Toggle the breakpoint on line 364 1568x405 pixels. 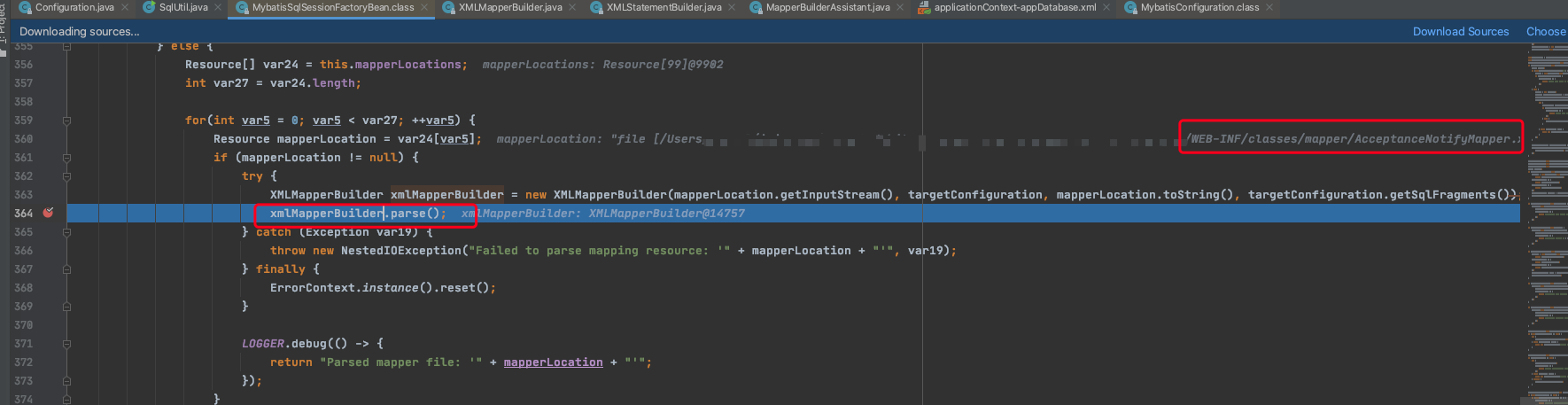coord(49,214)
